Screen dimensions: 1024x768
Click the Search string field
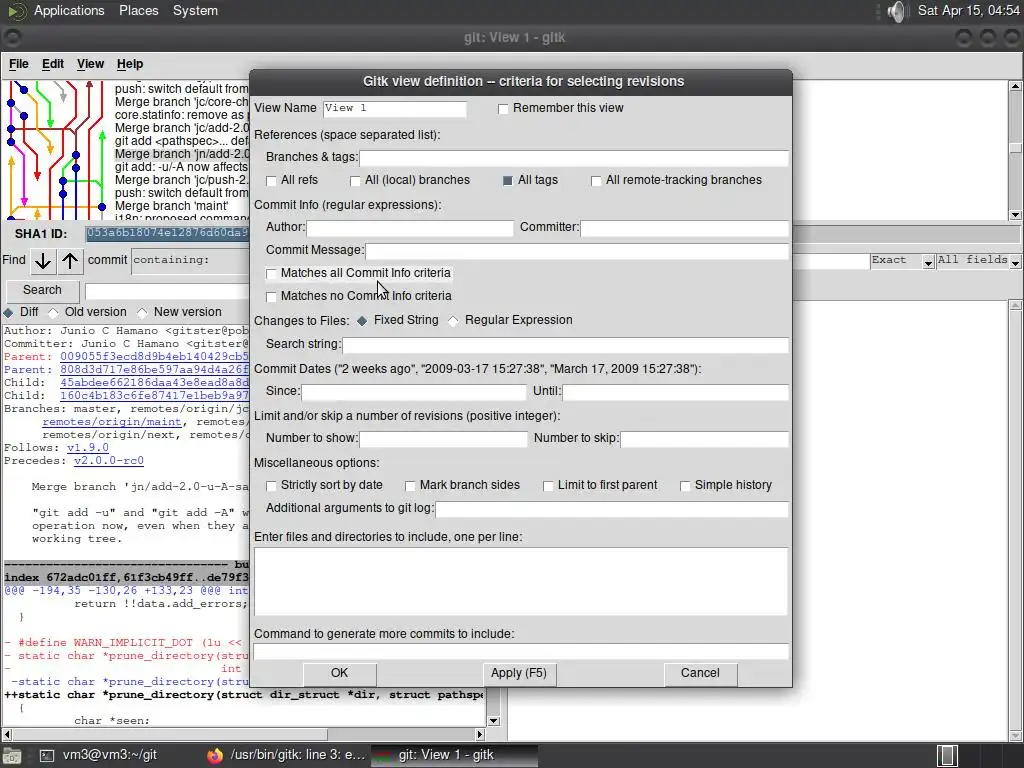click(566, 345)
